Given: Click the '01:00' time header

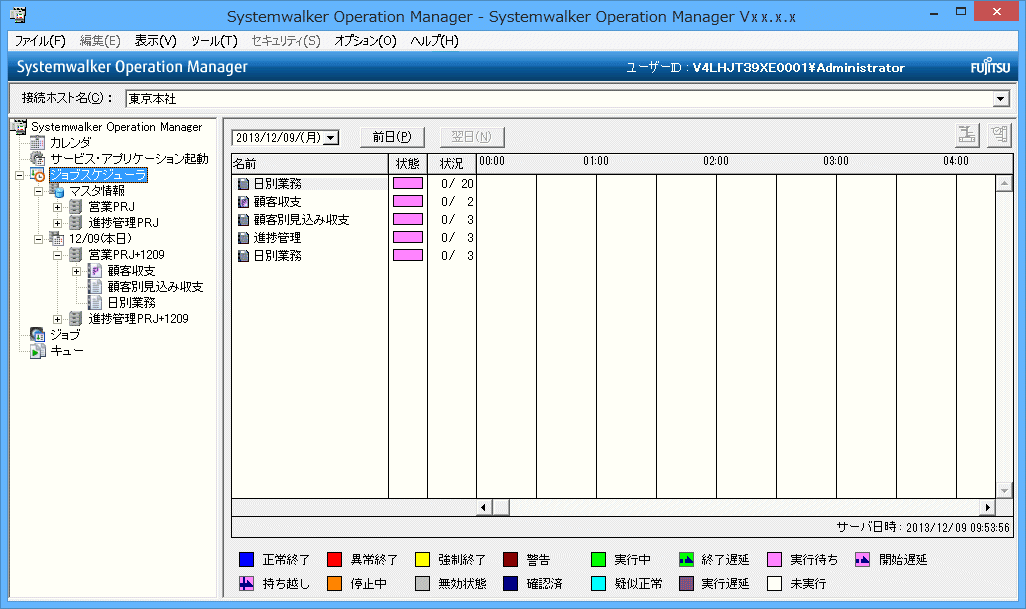Looking at the screenshot, I should coord(596,161).
